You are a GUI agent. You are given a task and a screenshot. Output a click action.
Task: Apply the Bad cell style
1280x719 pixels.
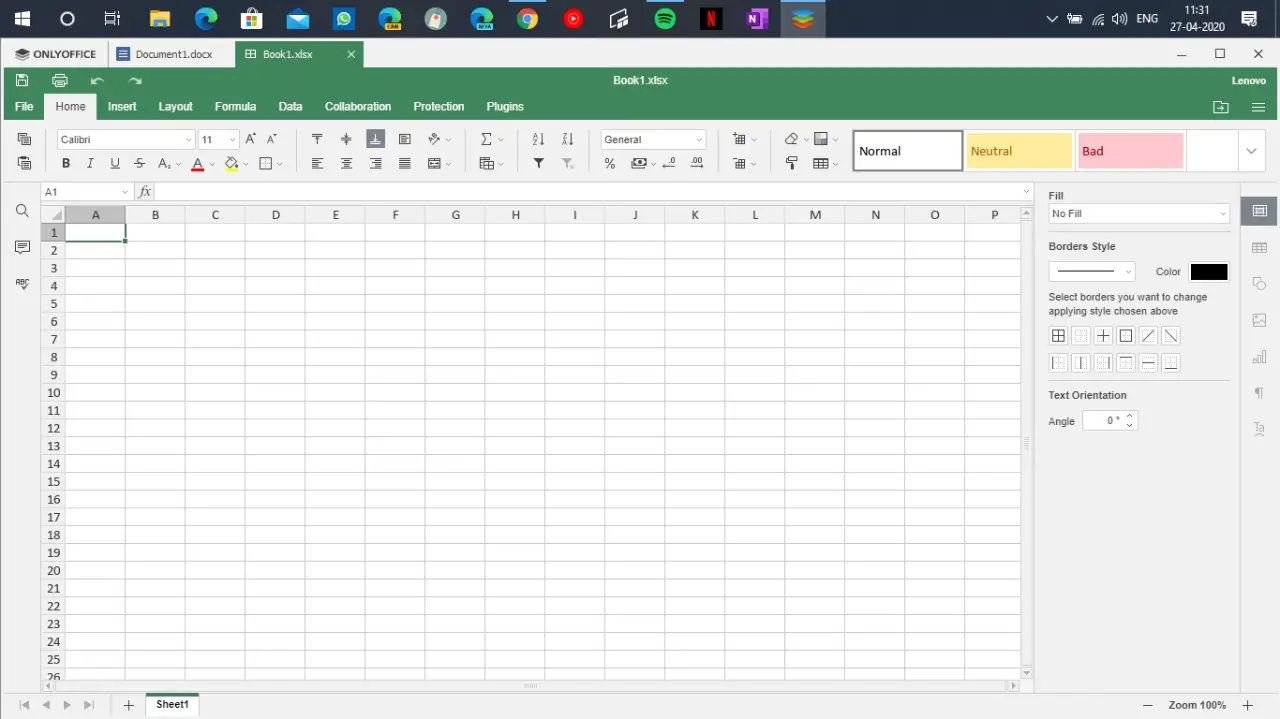(1130, 150)
